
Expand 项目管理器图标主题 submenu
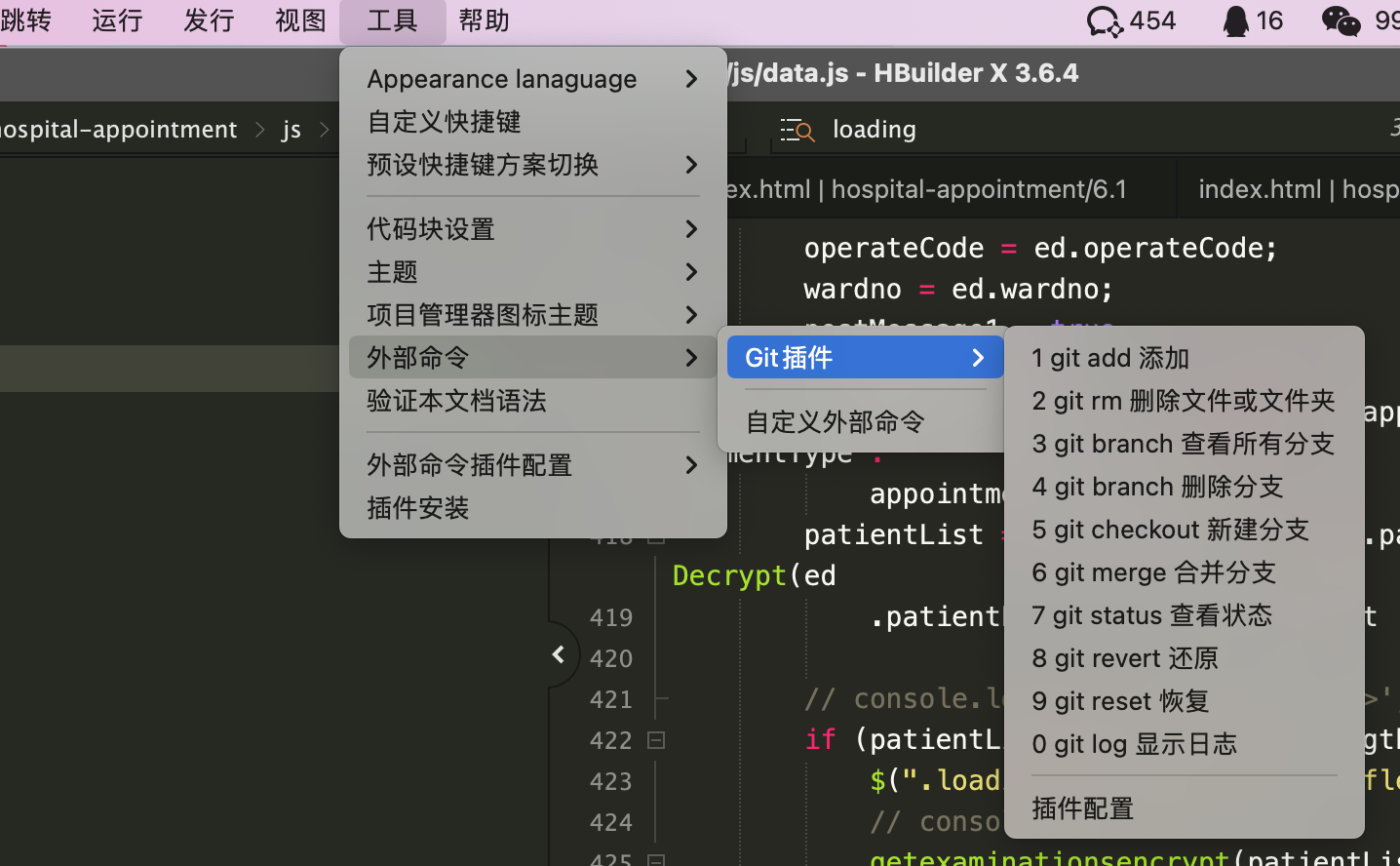pyautogui.click(x=533, y=315)
